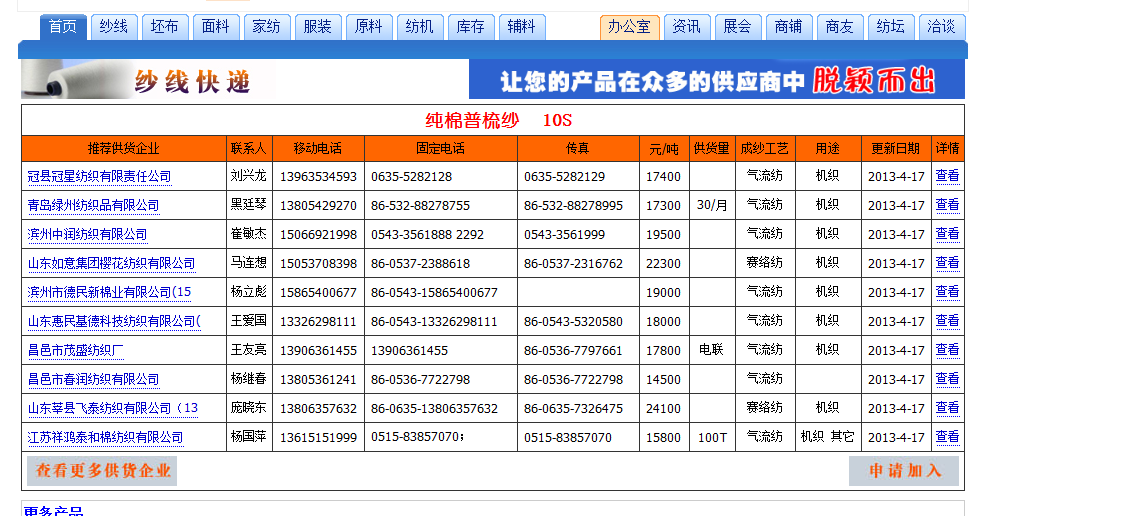This screenshot has height=516, width=1128.
Task: Switch to the 纱线 tab
Action: pos(114,27)
